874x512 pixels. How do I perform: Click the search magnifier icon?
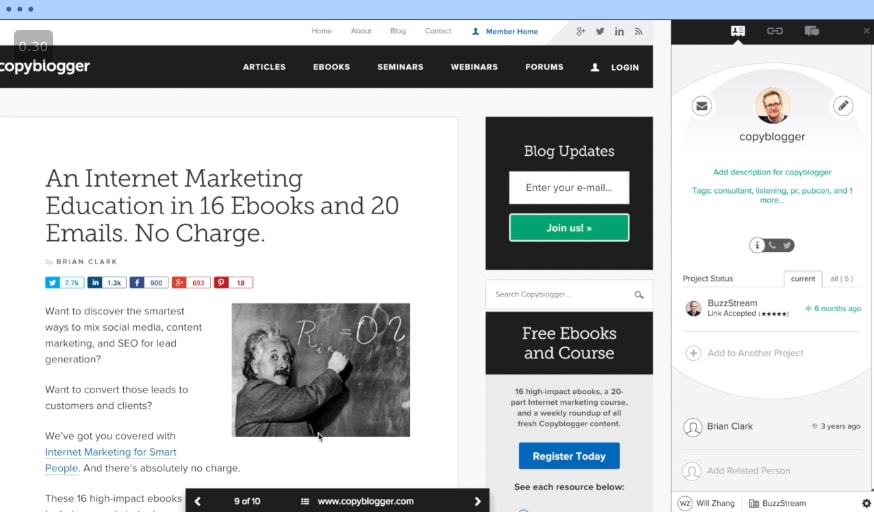coord(639,295)
